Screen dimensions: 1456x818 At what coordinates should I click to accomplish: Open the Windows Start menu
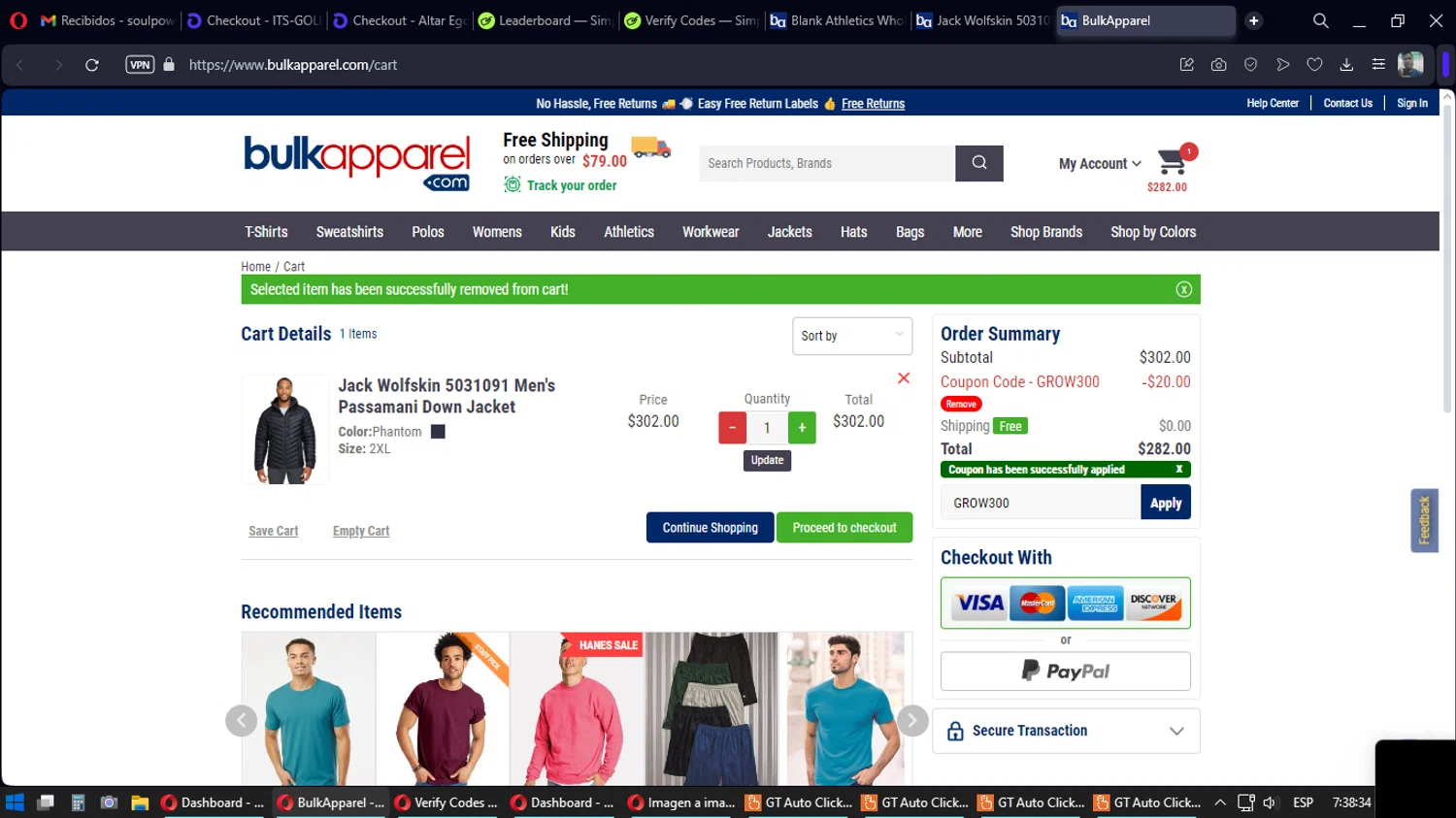tap(15, 802)
